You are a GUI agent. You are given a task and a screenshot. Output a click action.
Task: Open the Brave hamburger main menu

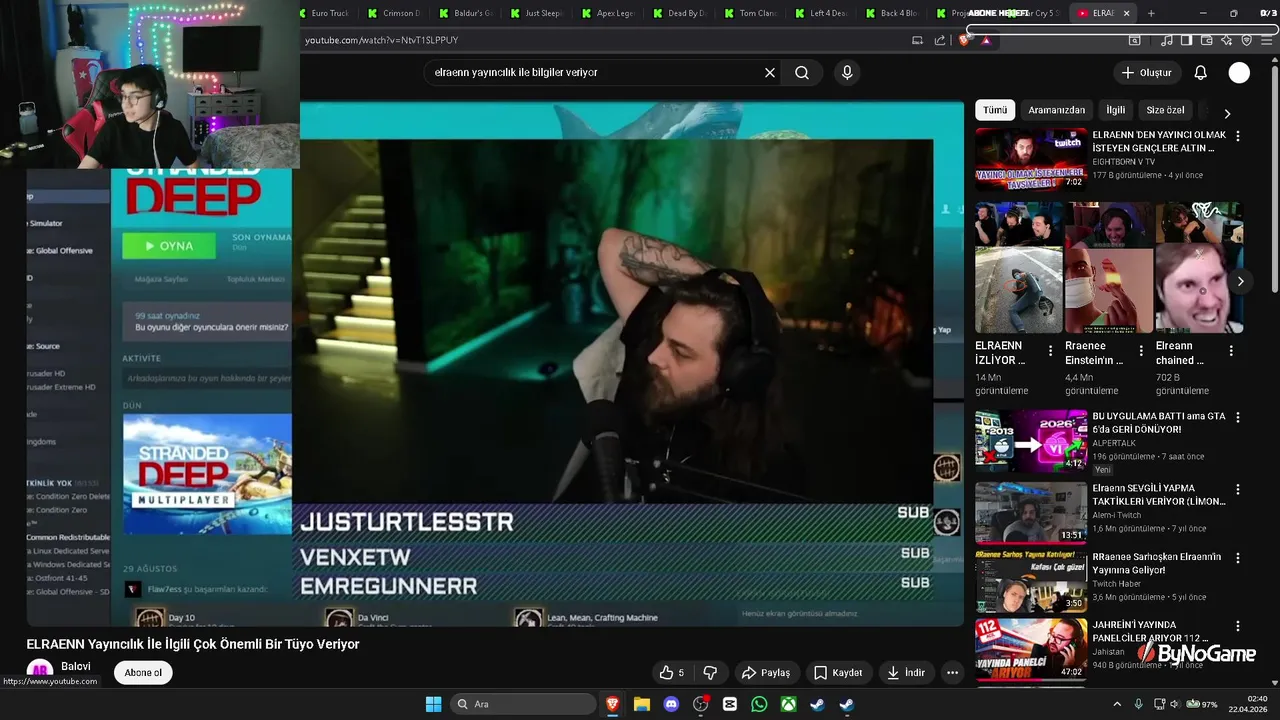[1266, 40]
